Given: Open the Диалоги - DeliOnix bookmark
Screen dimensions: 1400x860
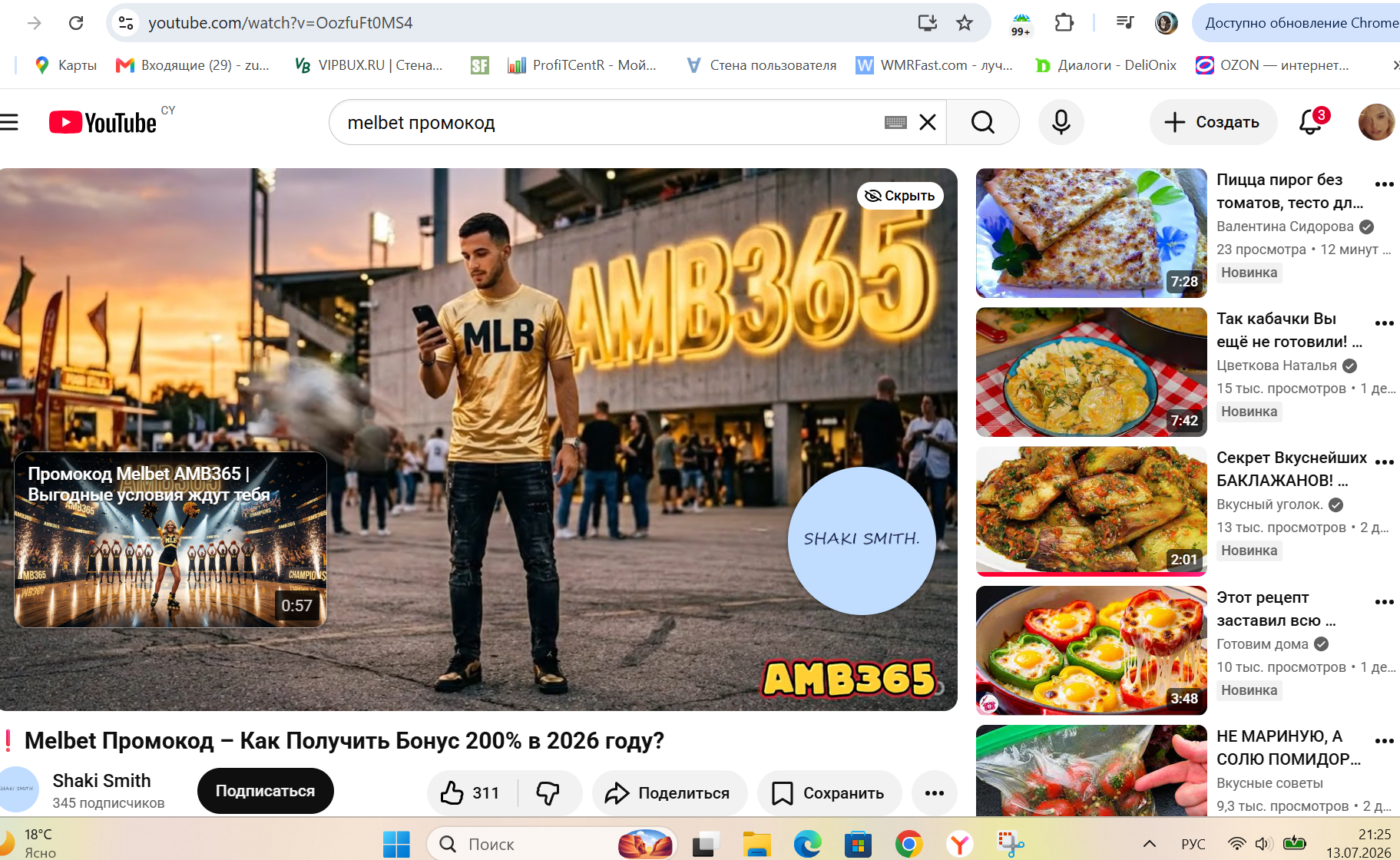Looking at the screenshot, I should coord(1106,65).
